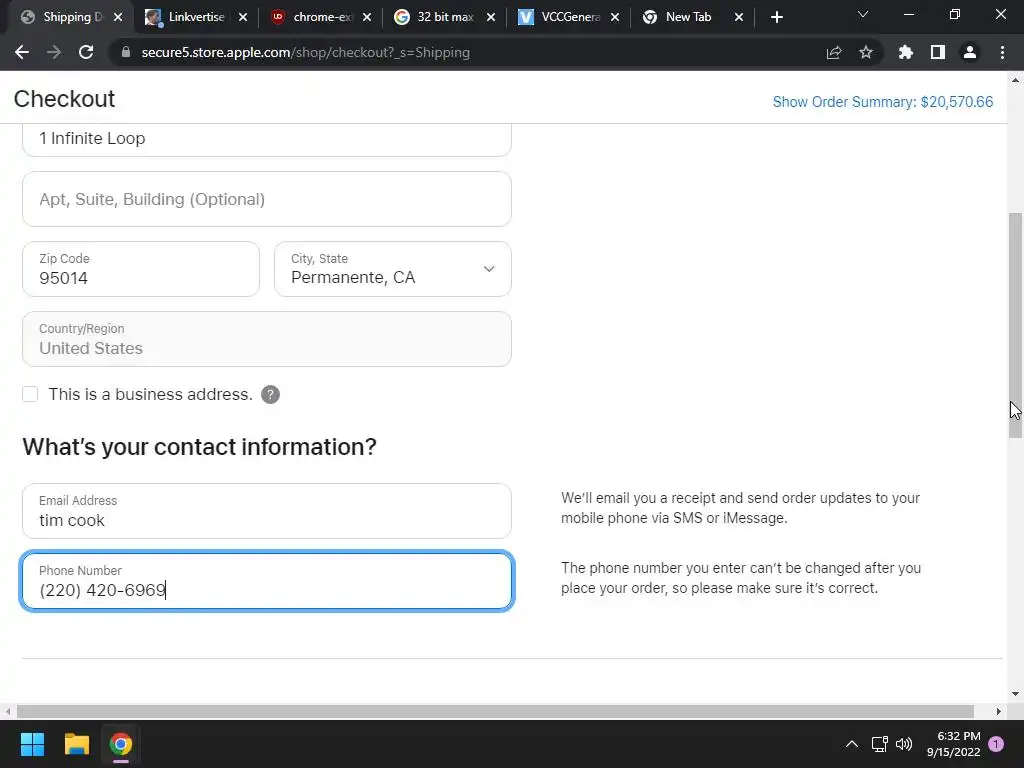The image size is (1024, 768).
Task: Close the 32 bit max tab
Action: (x=491, y=17)
